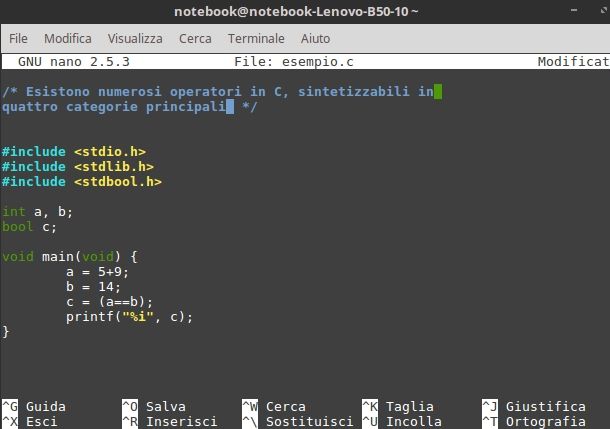Open the Aiuto menu
Viewport: 610px width, 429px height.
pyautogui.click(x=315, y=39)
